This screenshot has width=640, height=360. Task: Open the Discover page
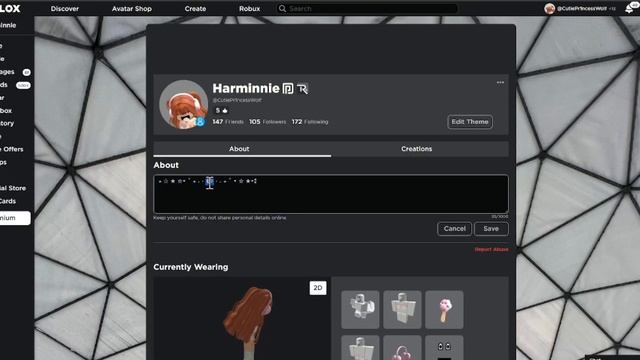pos(64,9)
